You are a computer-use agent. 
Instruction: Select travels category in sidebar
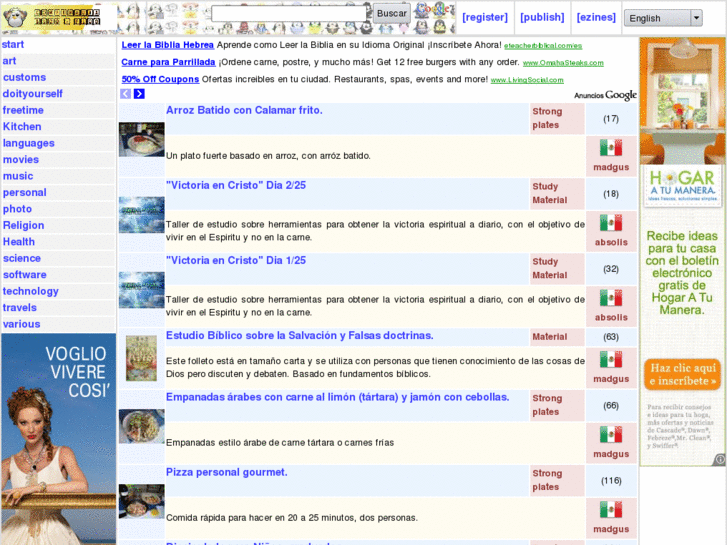point(19,308)
